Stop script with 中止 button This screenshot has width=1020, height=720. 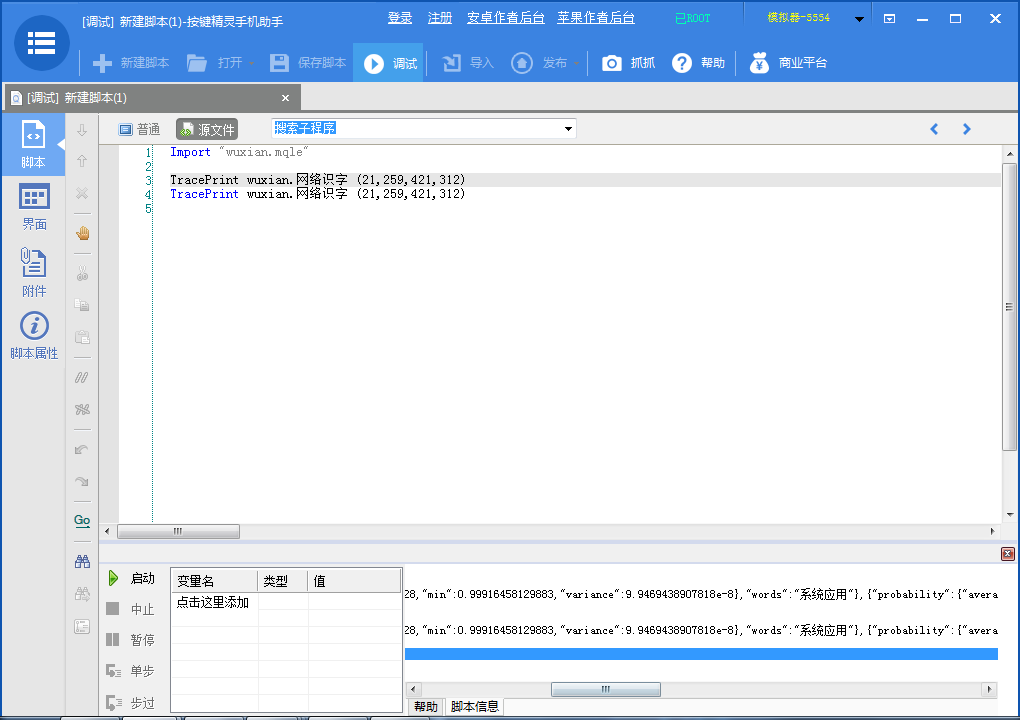click(131, 609)
